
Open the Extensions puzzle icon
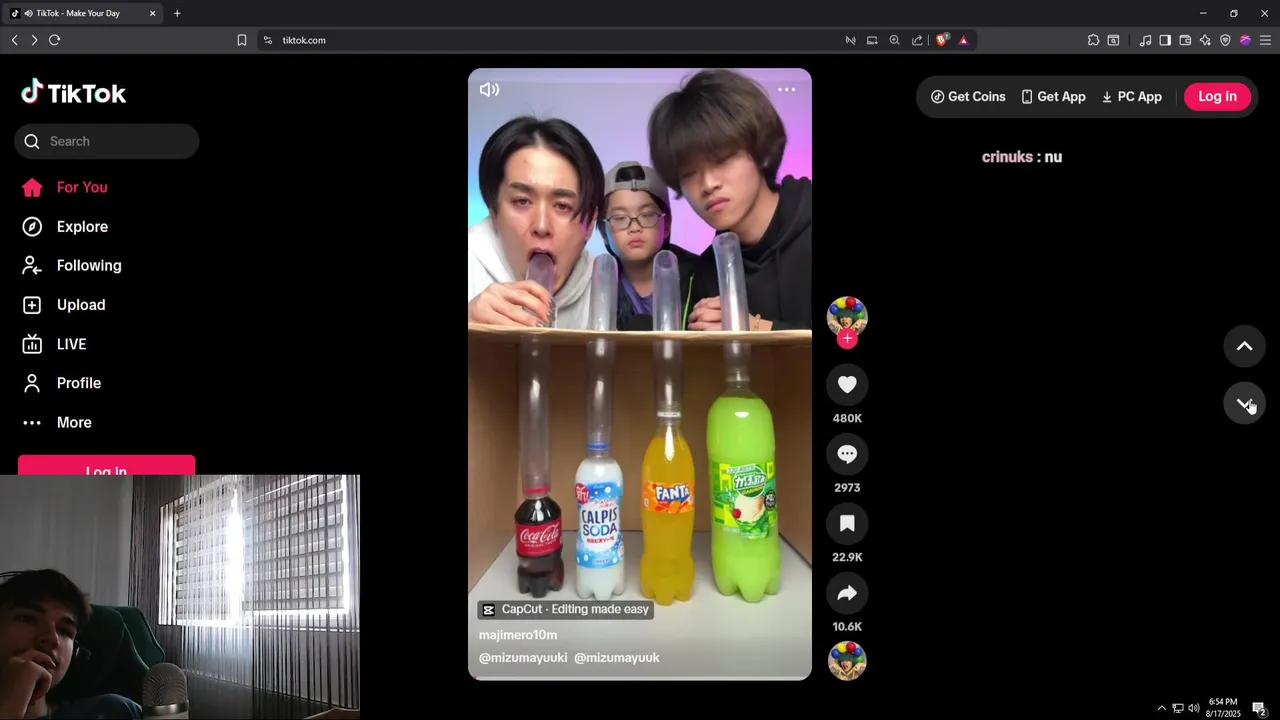tap(1093, 40)
